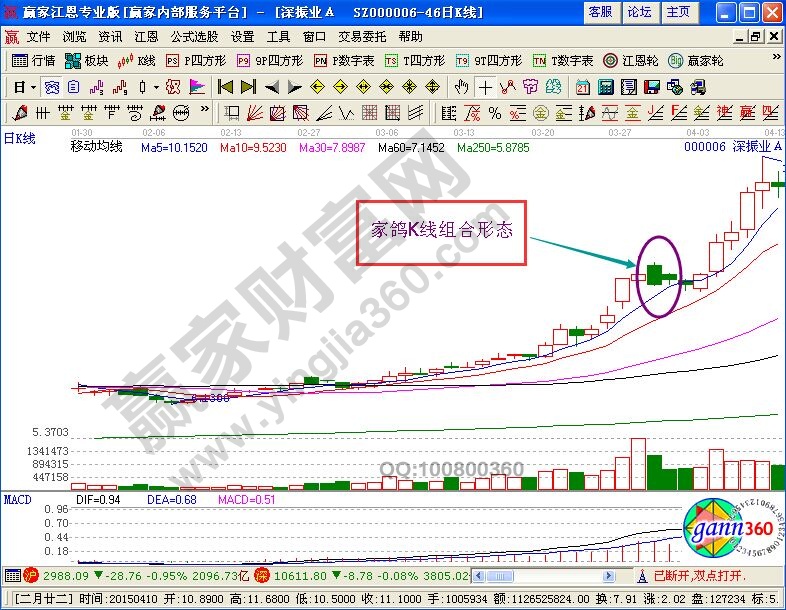This screenshot has height=610, width=786.
Task: Expand the 日 period dropdown arrow
Action: pos(32,86)
